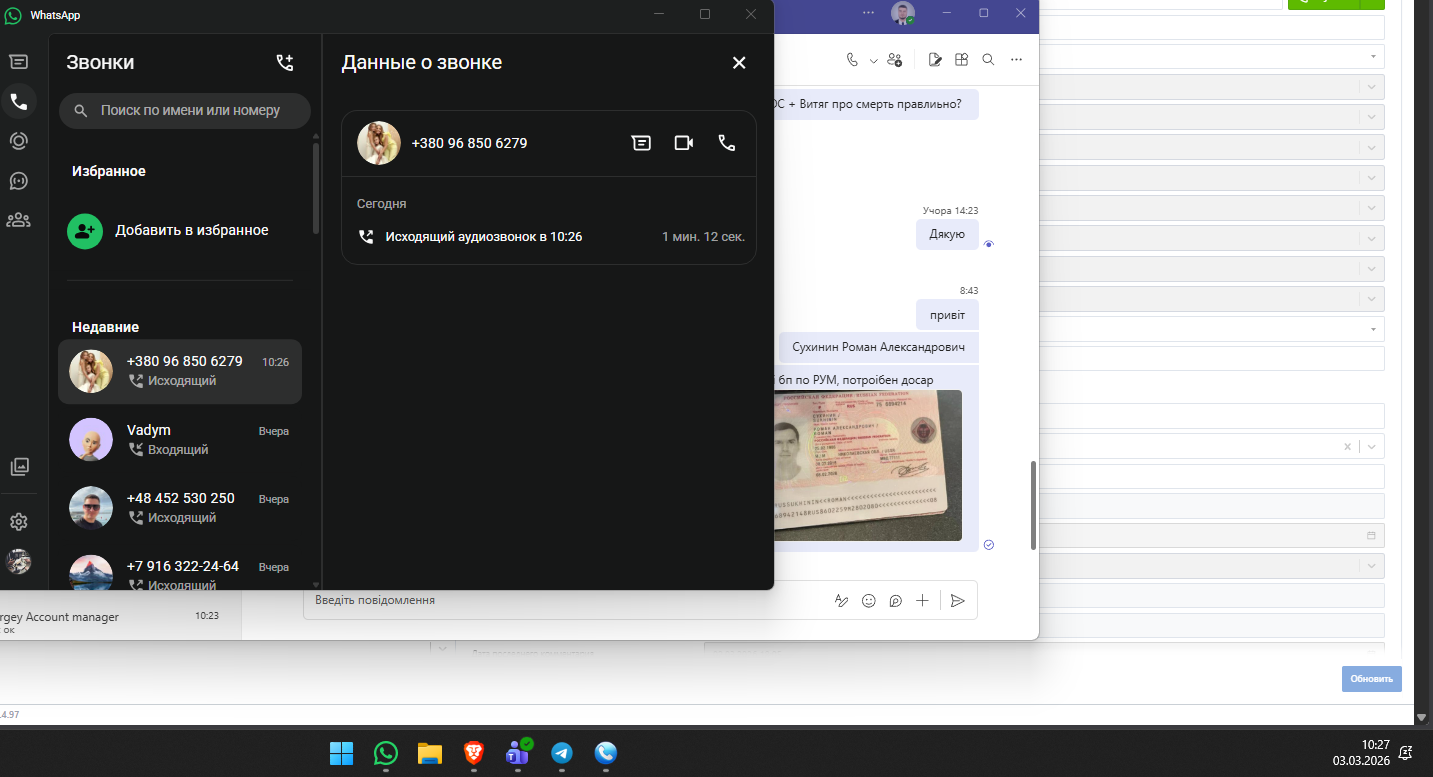
Task: Click "Добавить в избранное" in Favorites
Action: pos(180,230)
